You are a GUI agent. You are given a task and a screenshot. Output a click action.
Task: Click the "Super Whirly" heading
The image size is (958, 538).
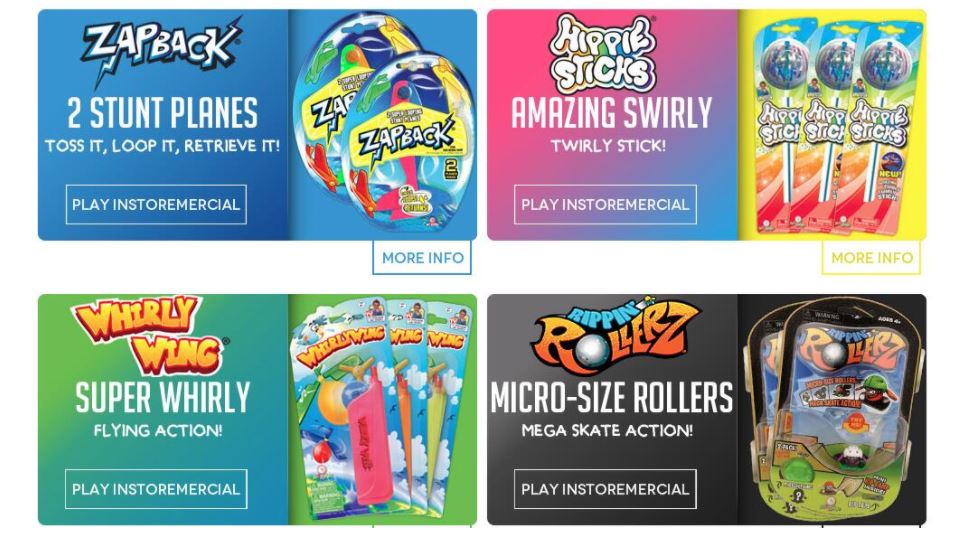click(163, 398)
